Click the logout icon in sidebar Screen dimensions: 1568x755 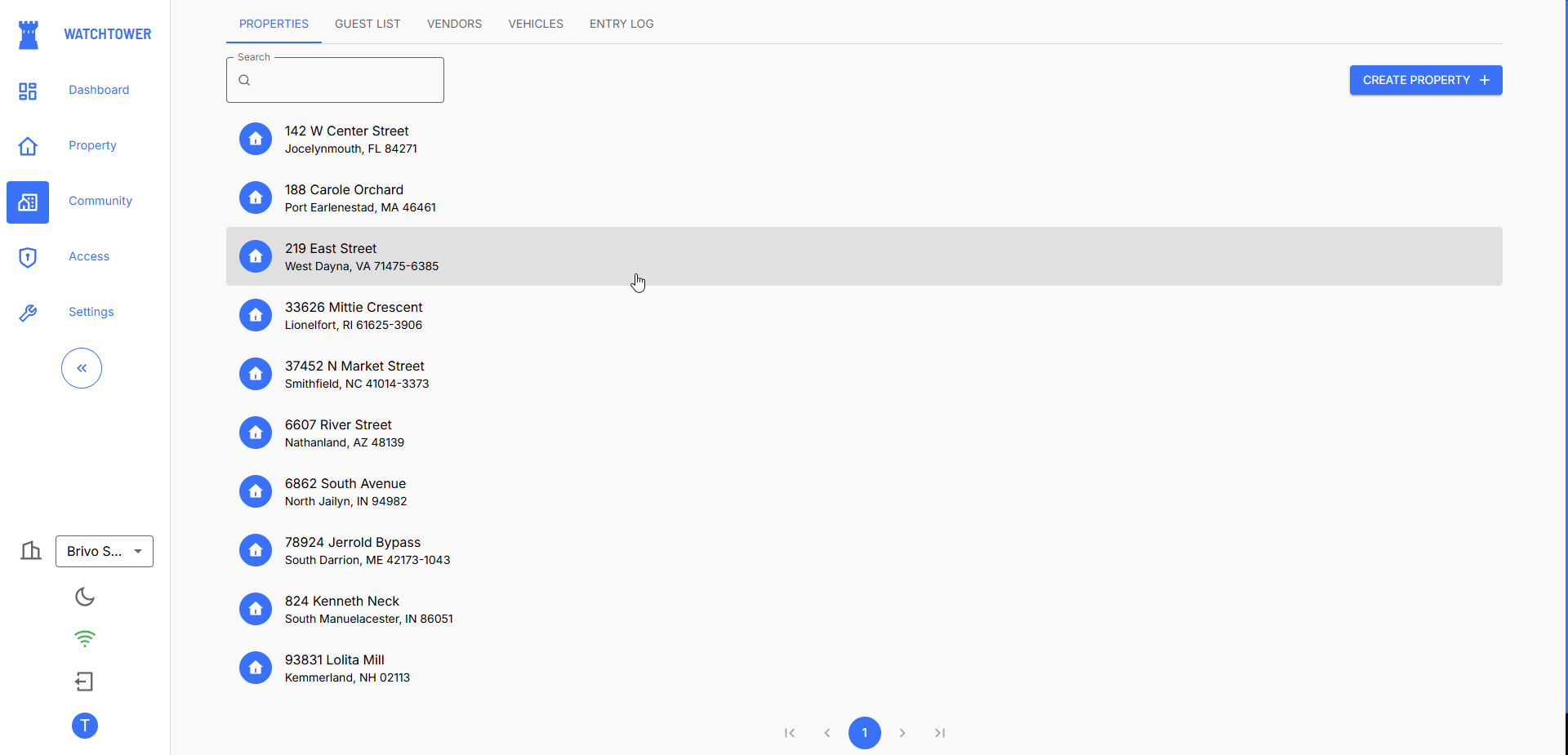[85, 682]
